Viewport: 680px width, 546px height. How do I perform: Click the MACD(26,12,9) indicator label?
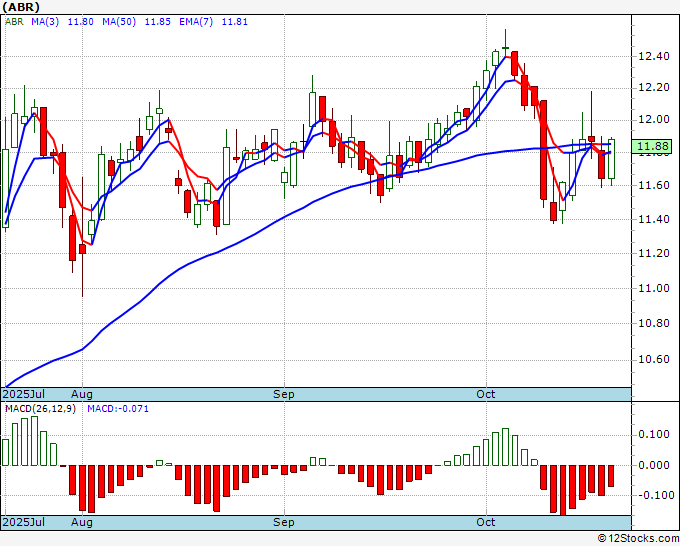tap(40, 409)
